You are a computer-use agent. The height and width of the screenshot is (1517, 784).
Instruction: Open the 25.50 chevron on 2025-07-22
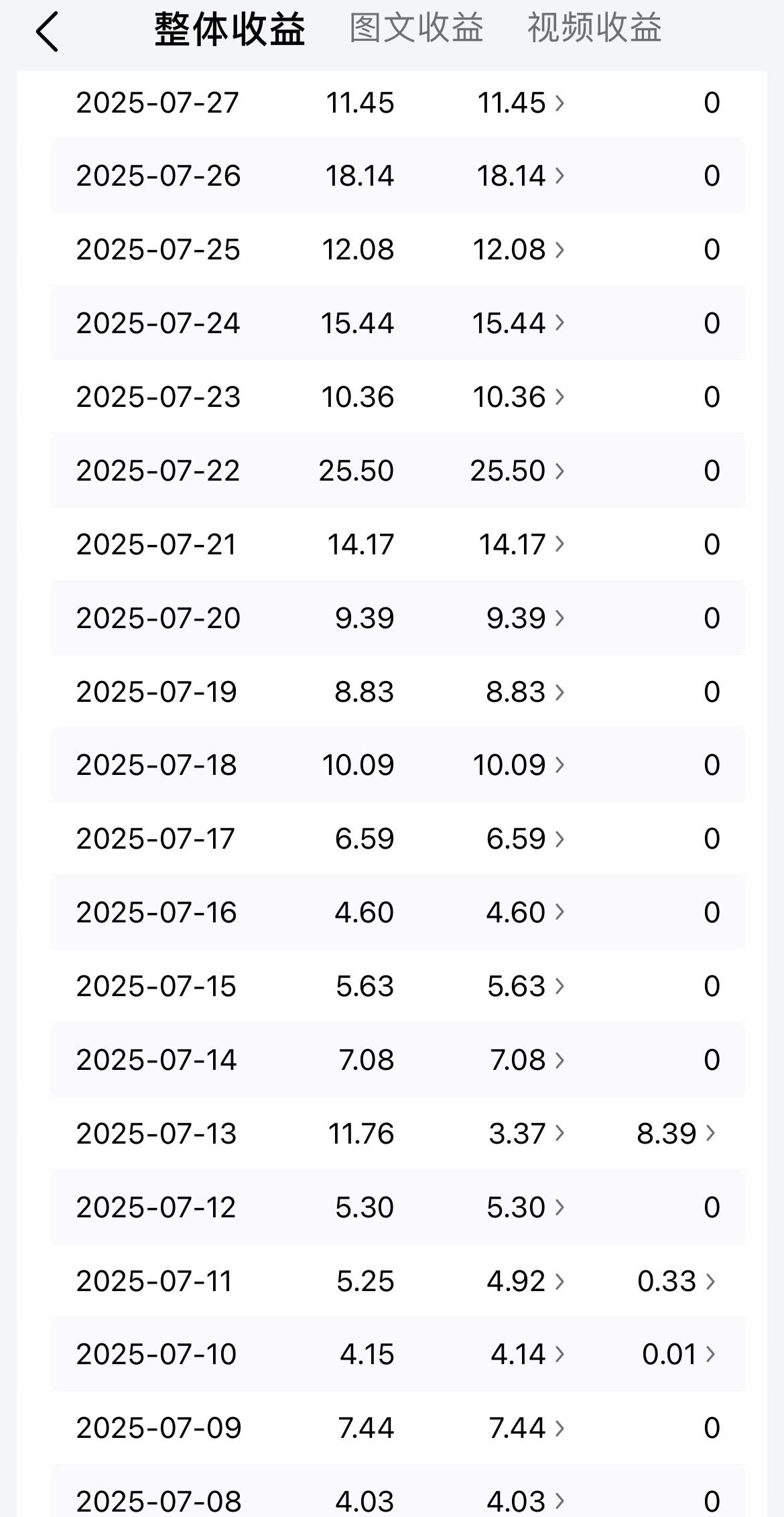click(x=560, y=471)
